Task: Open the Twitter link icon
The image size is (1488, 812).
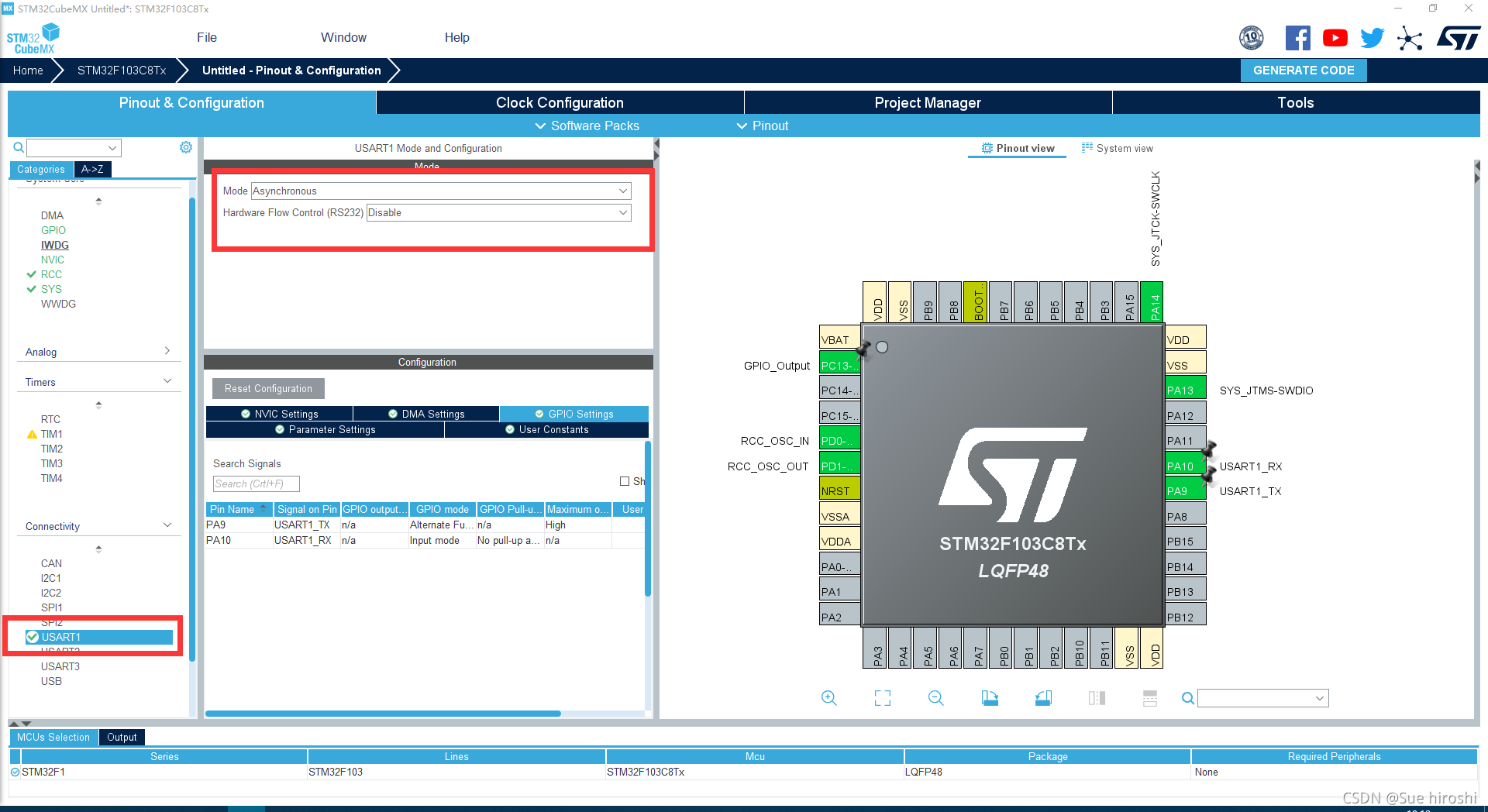Action: tap(1372, 38)
